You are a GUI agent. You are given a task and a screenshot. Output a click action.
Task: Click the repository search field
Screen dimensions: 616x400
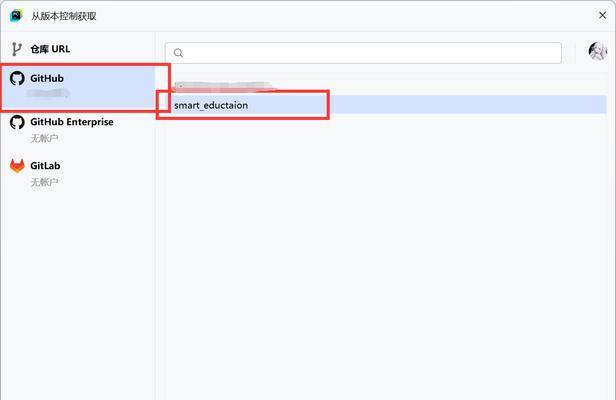[x=363, y=53]
